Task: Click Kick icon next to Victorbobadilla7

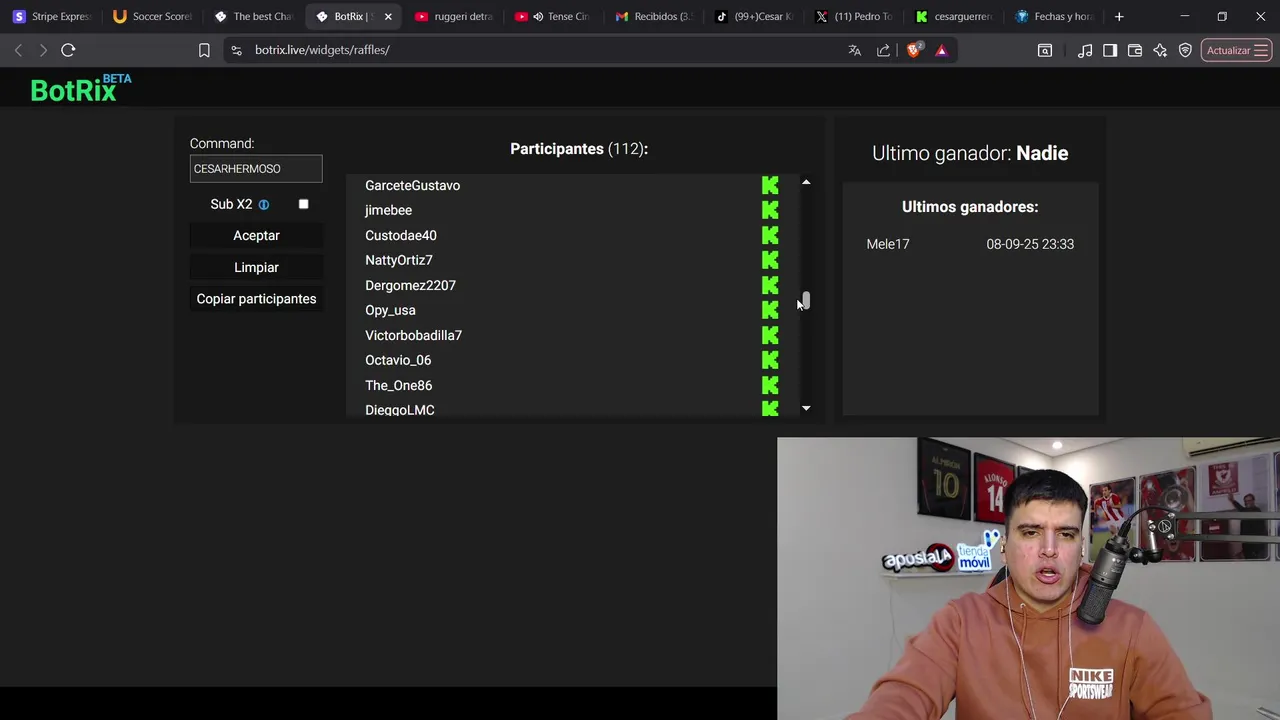Action: click(x=770, y=335)
